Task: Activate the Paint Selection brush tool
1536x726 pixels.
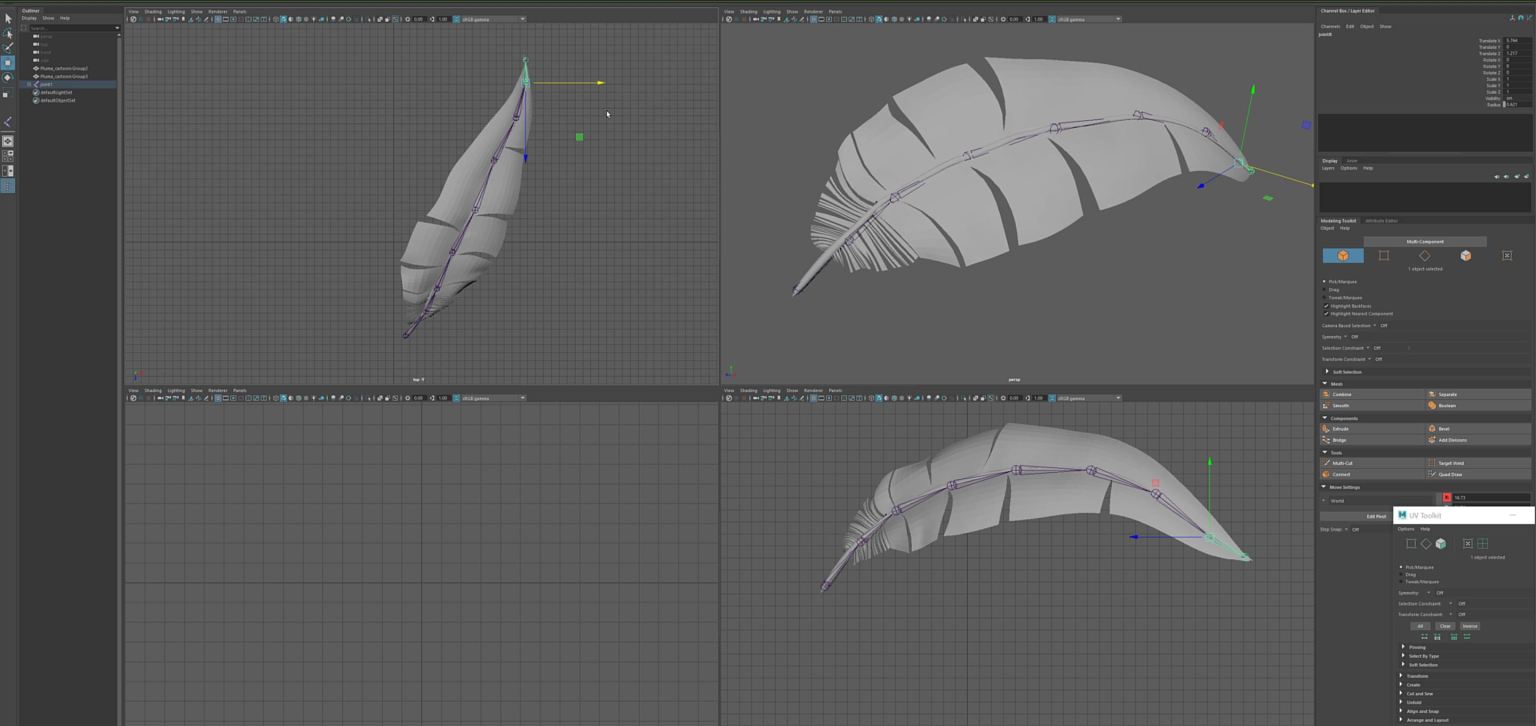Action: pyautogui.click(x=8, y=47)
